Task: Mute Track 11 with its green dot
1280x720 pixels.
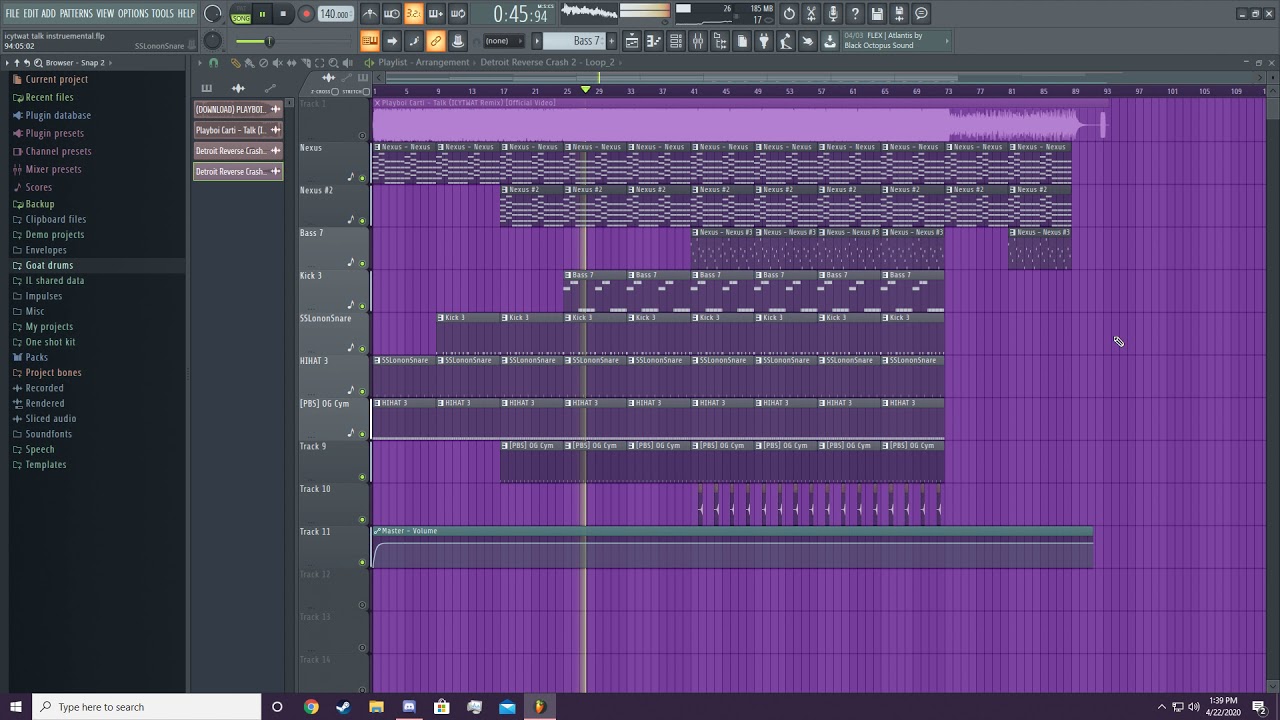Action: [x=362, y=562]
